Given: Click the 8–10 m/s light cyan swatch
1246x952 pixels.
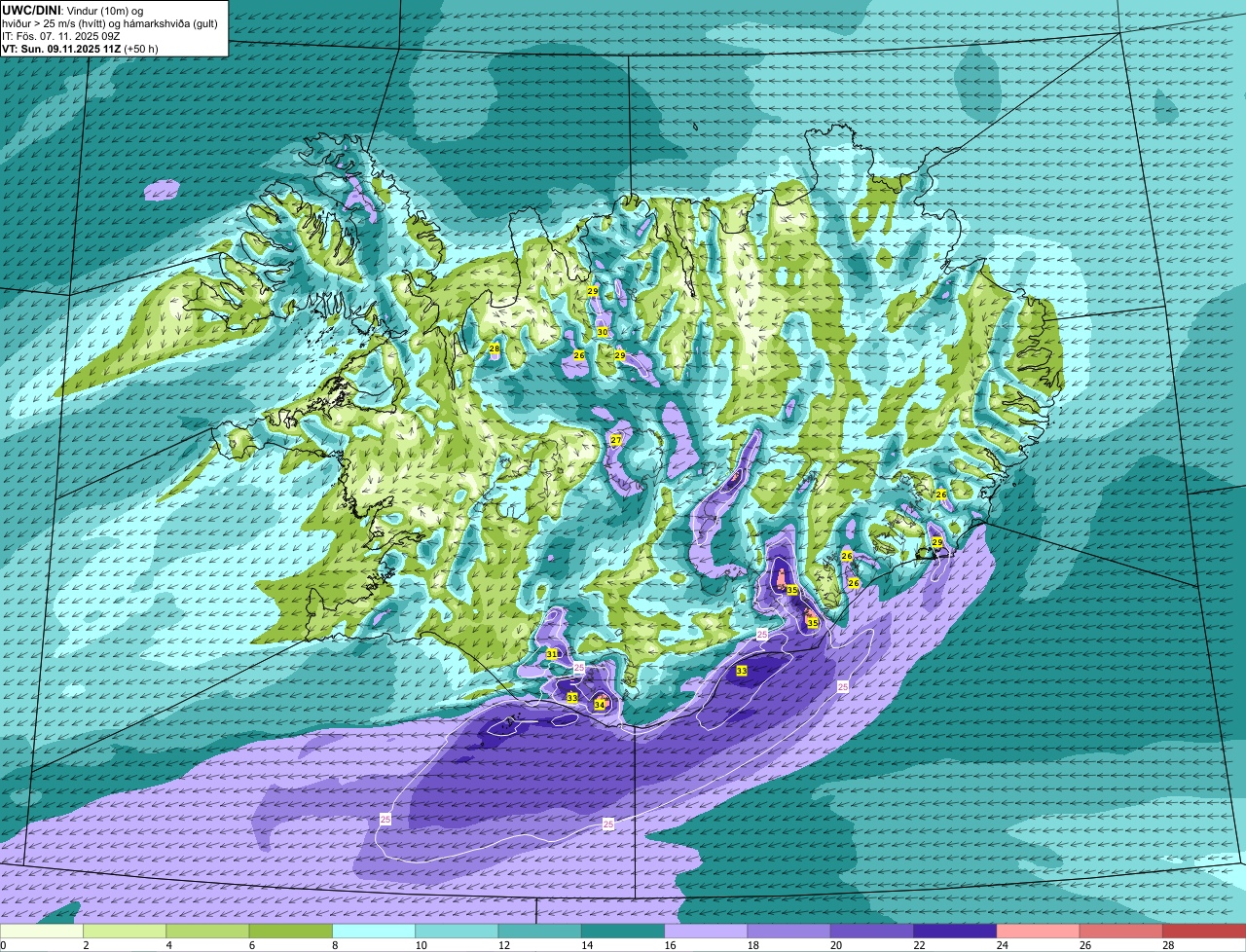Looking at the screenshot, I should [374, 931].
